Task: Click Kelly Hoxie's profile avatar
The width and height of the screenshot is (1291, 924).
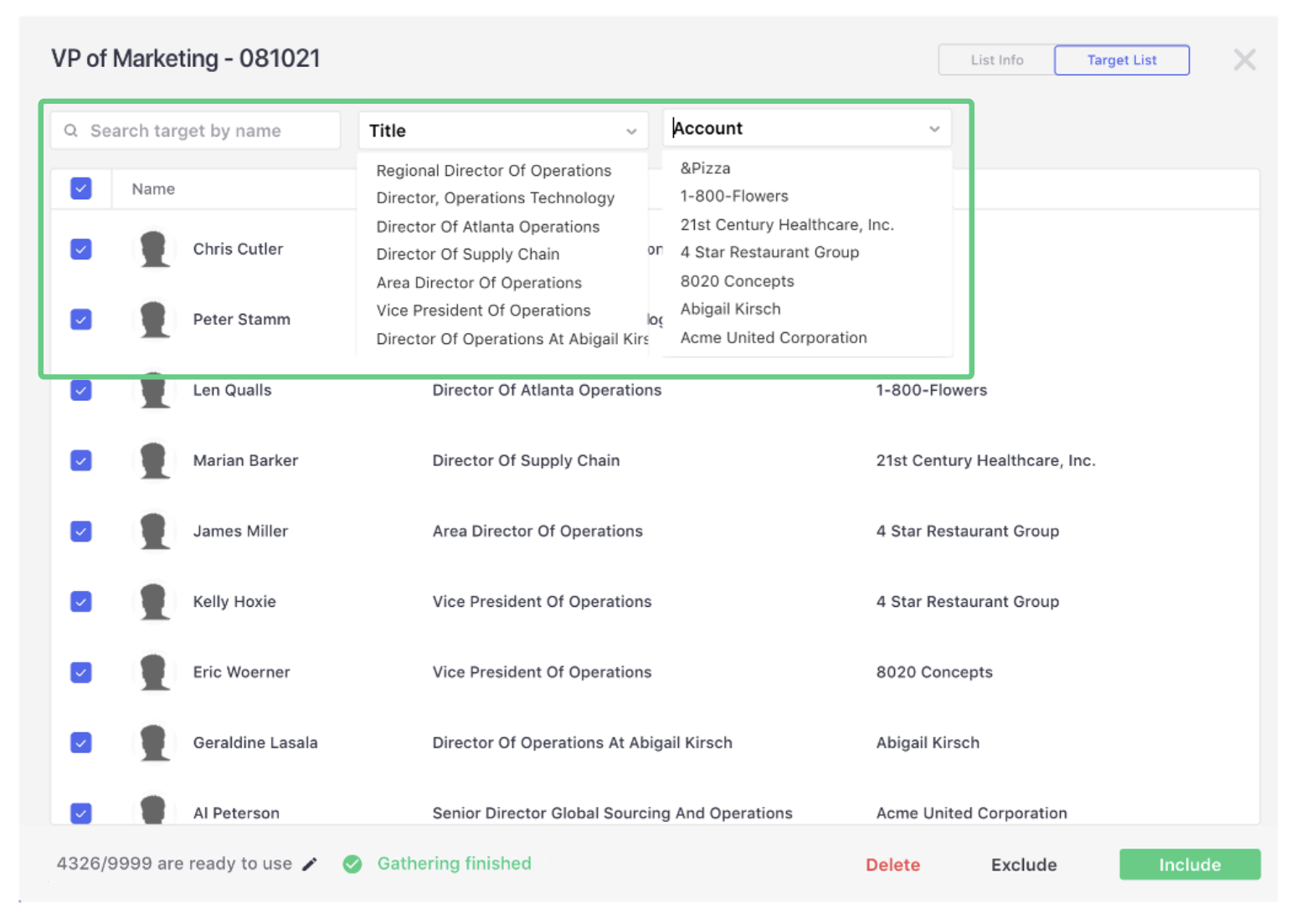Action: (154, 602)
